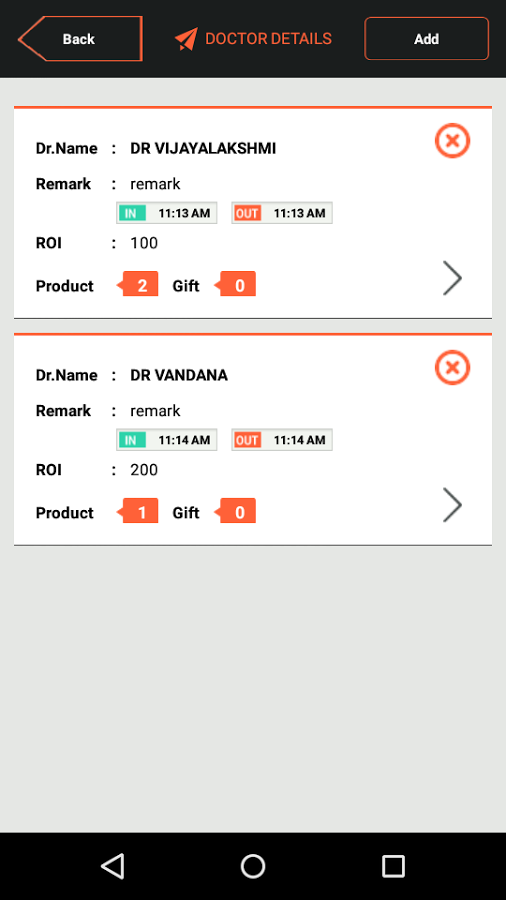Go back using the Back button
This screenshot has height=900, width=506.
[80, 39]
